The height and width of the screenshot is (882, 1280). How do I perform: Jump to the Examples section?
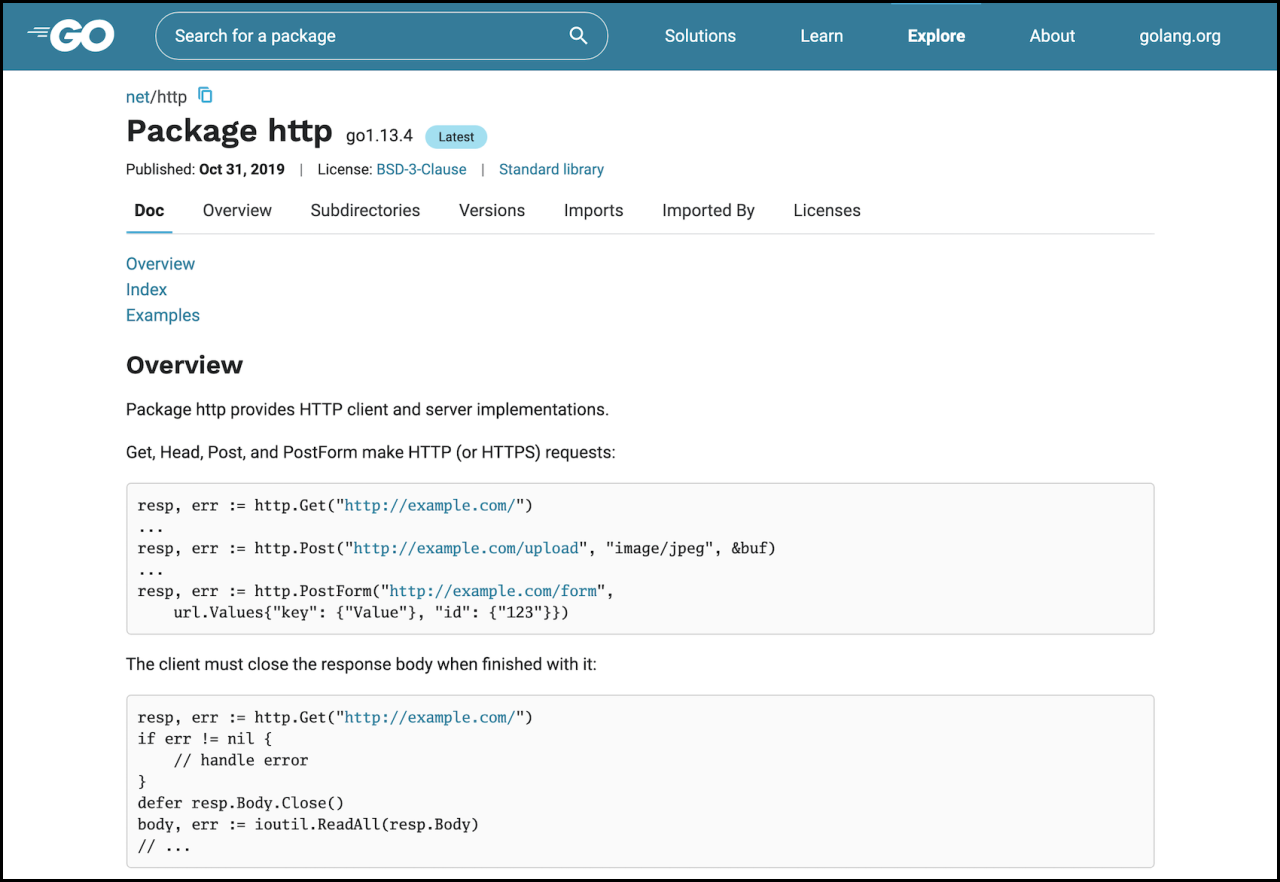tap(162, 314)
